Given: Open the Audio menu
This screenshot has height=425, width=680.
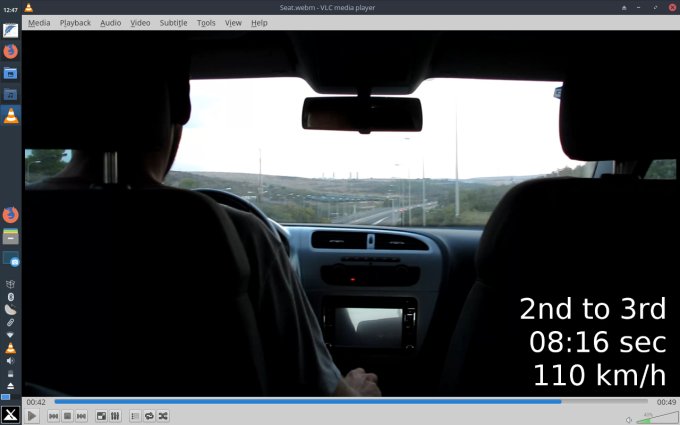Looking at the screenshot, I should (x=111, y=23).
